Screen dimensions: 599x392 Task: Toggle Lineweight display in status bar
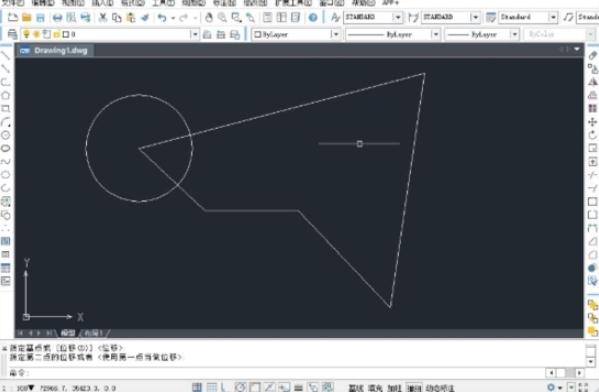click(x=298, y=387)
